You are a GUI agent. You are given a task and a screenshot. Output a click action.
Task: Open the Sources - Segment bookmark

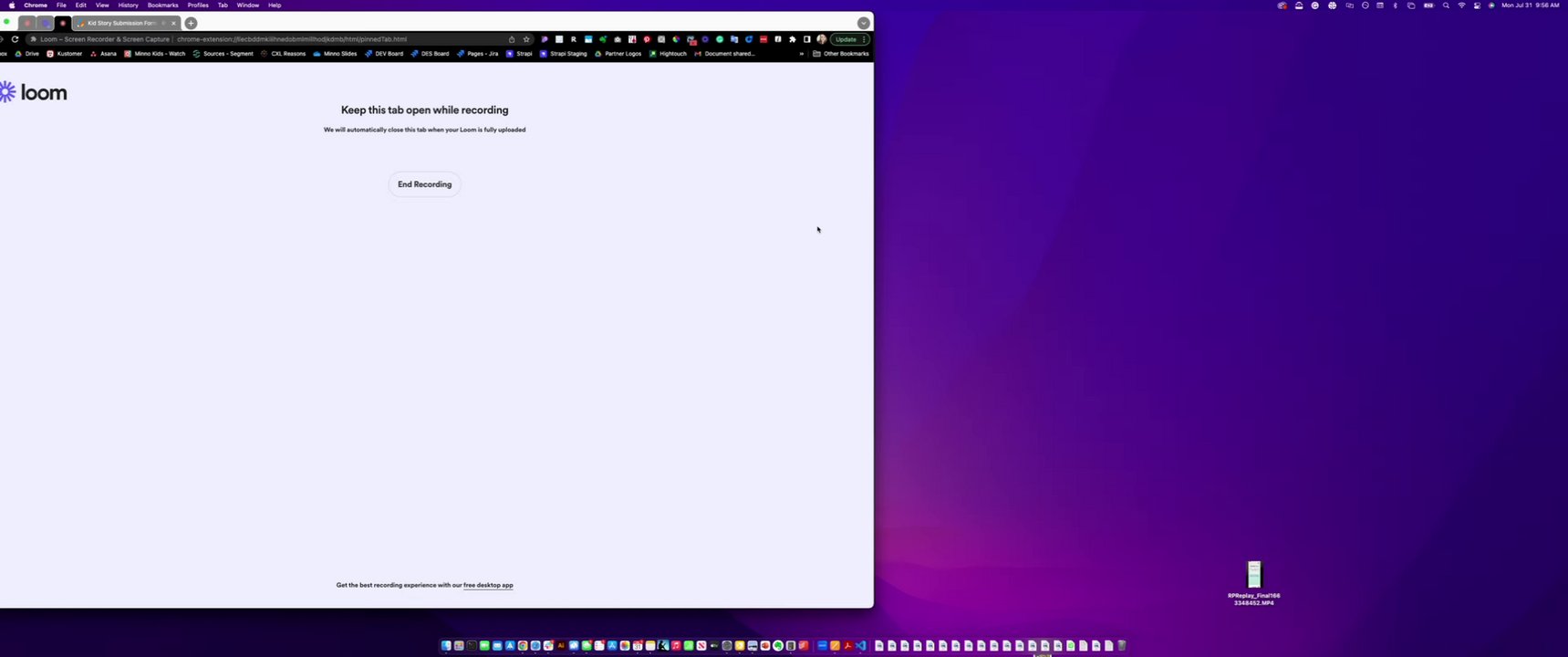tap(223, 54)
